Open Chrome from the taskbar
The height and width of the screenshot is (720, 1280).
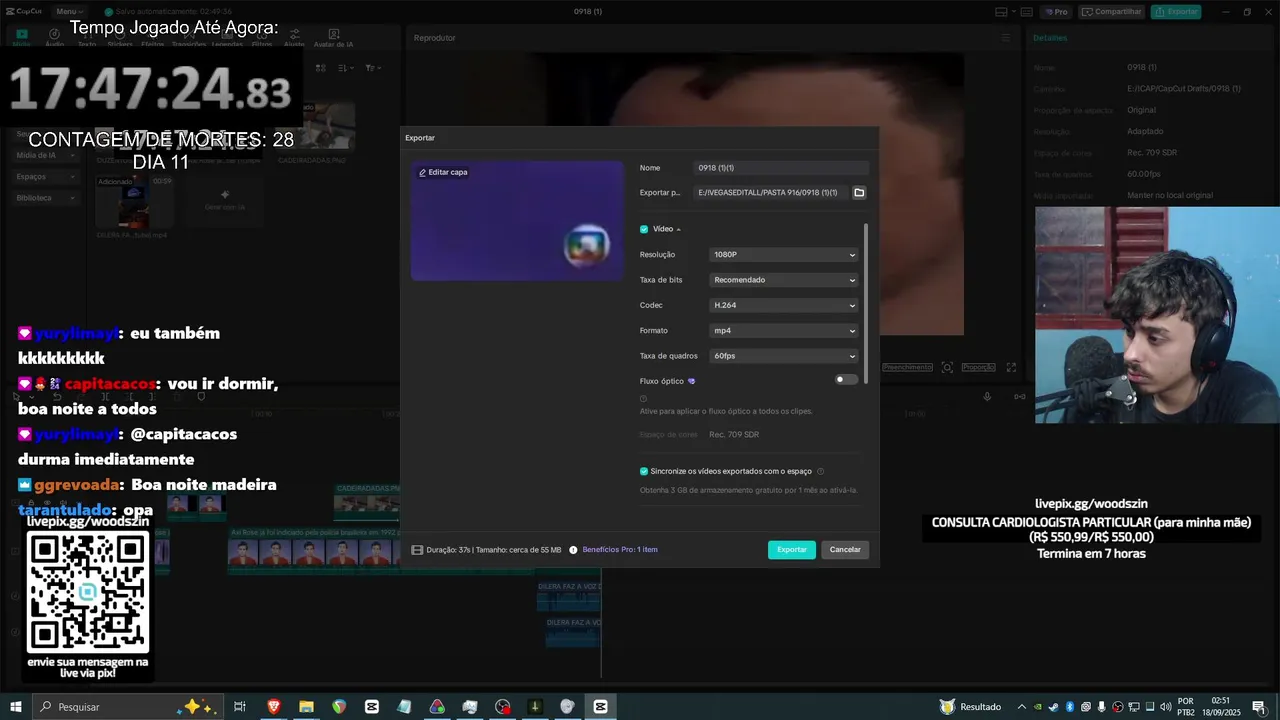pos(339,707)
